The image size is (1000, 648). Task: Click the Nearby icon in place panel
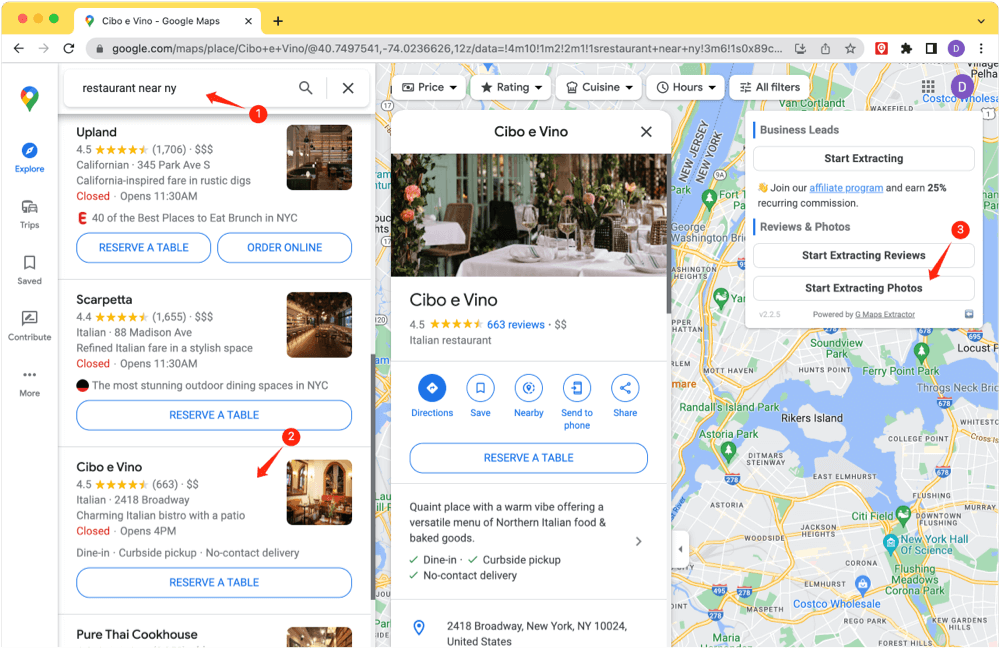529,388
